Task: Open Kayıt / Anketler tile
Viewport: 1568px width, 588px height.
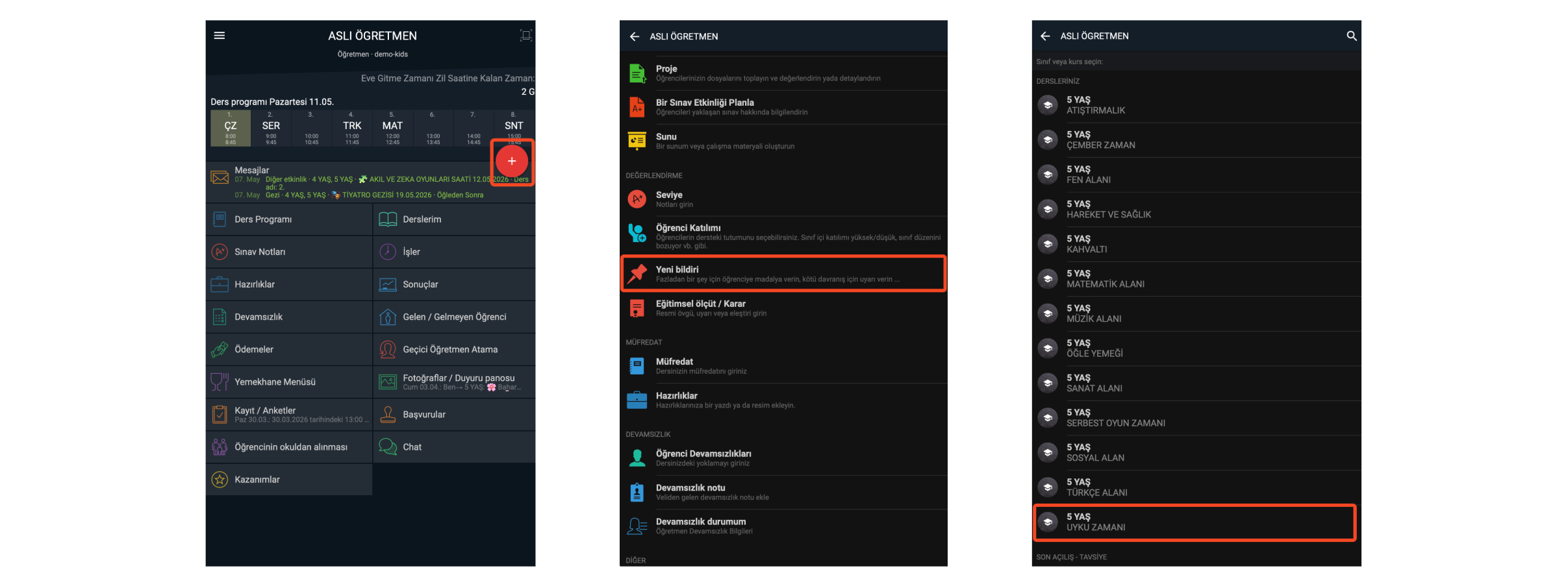Action: (289, 414)
